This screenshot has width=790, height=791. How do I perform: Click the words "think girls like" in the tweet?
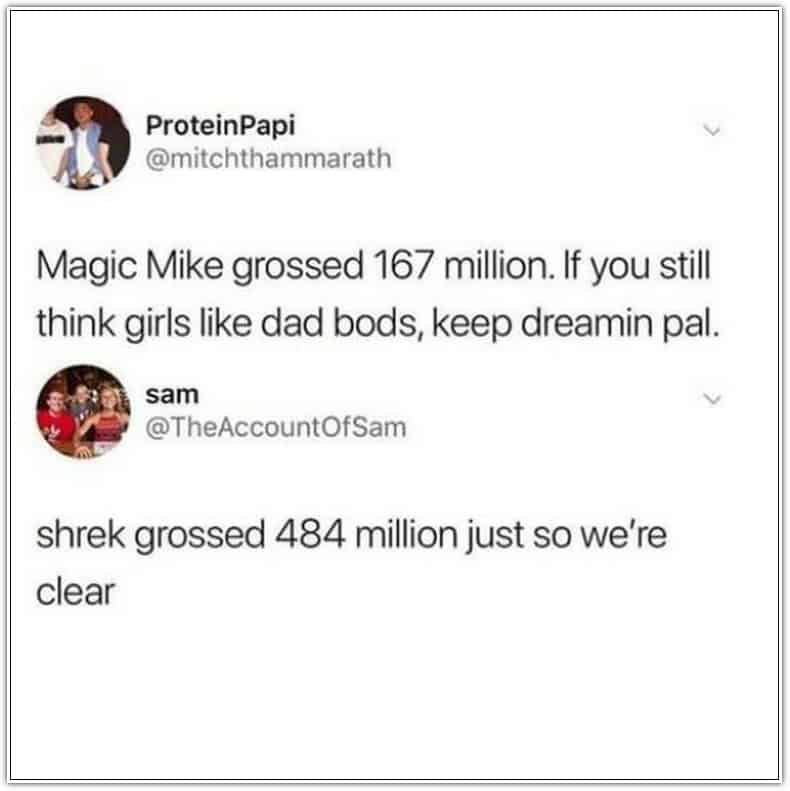coord(144,324)
